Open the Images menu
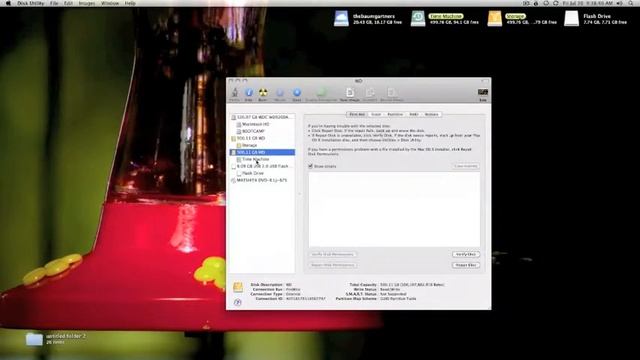640x360 pixels. tap(87, 3)
